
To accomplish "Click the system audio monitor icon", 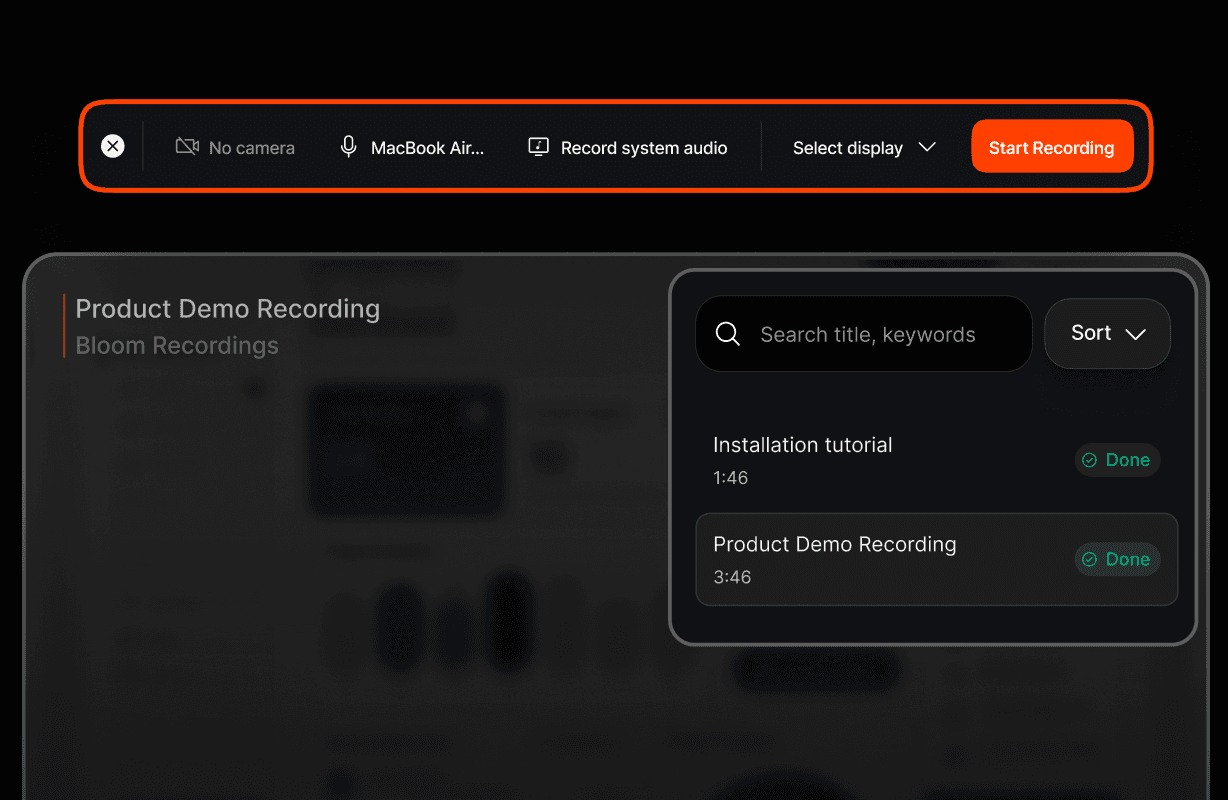I will click(538, 147).
